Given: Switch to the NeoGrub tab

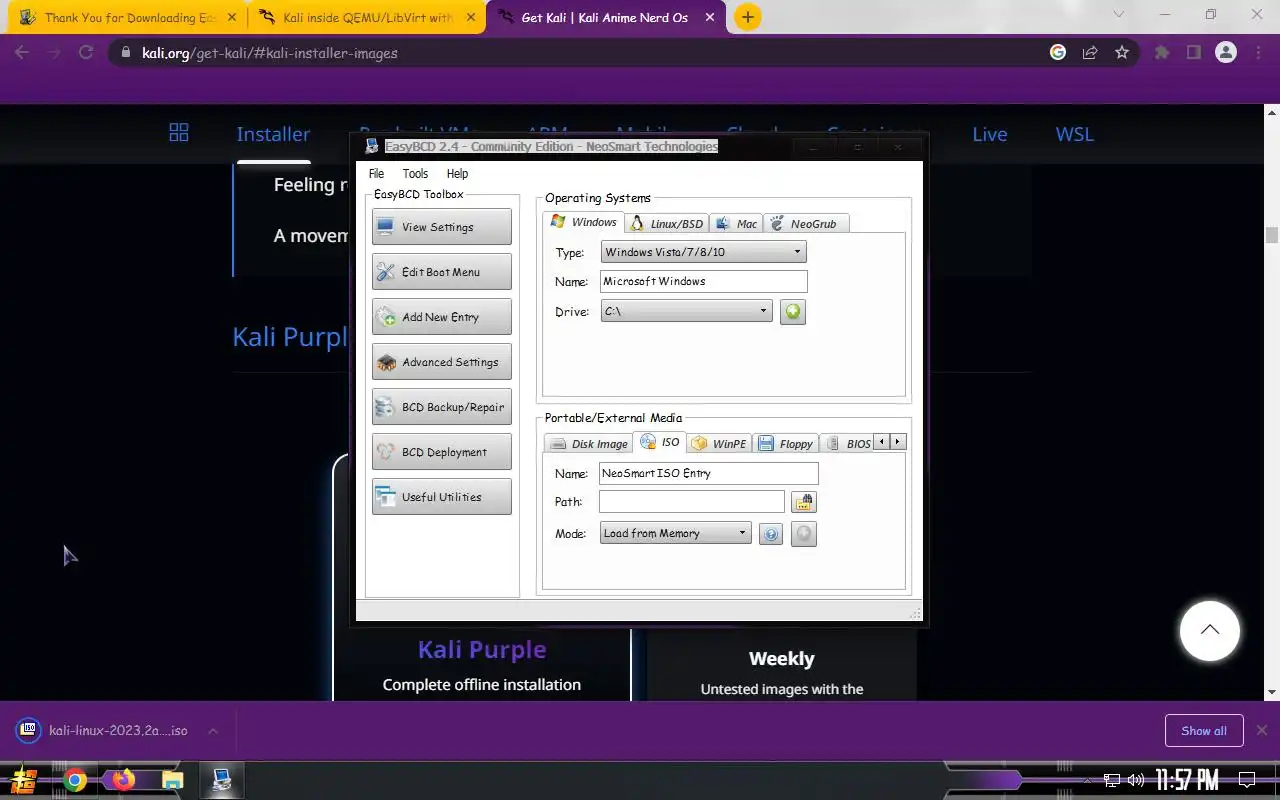Looking at the screenshot, I should click(806, 223).
